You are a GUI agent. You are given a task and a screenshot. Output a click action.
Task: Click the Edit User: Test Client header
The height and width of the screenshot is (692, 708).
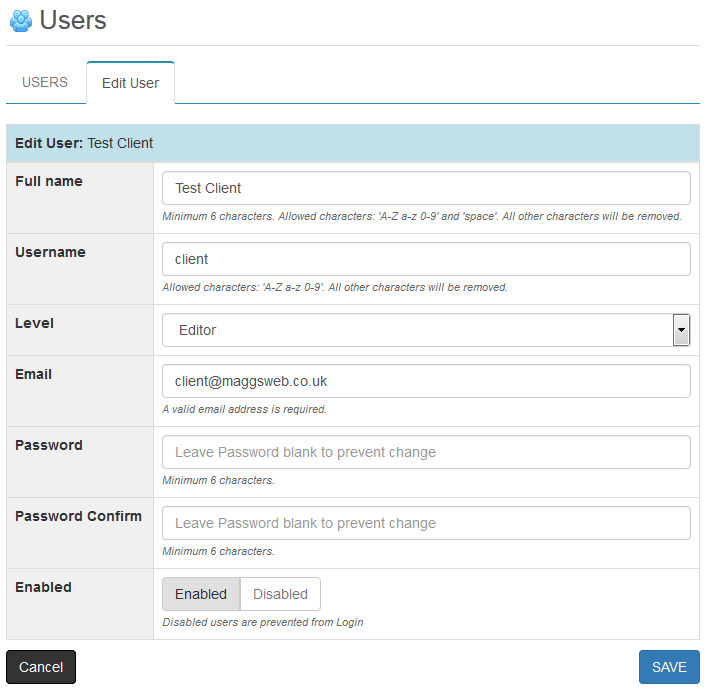[x=84, y=143]
